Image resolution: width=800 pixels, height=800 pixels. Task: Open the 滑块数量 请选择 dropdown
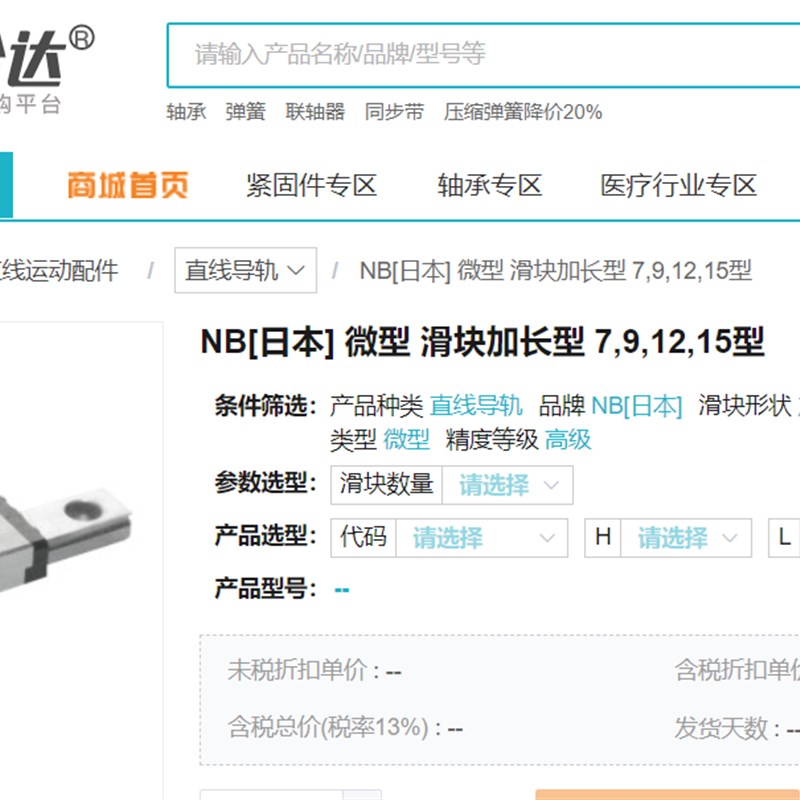(x=507, y=485)
